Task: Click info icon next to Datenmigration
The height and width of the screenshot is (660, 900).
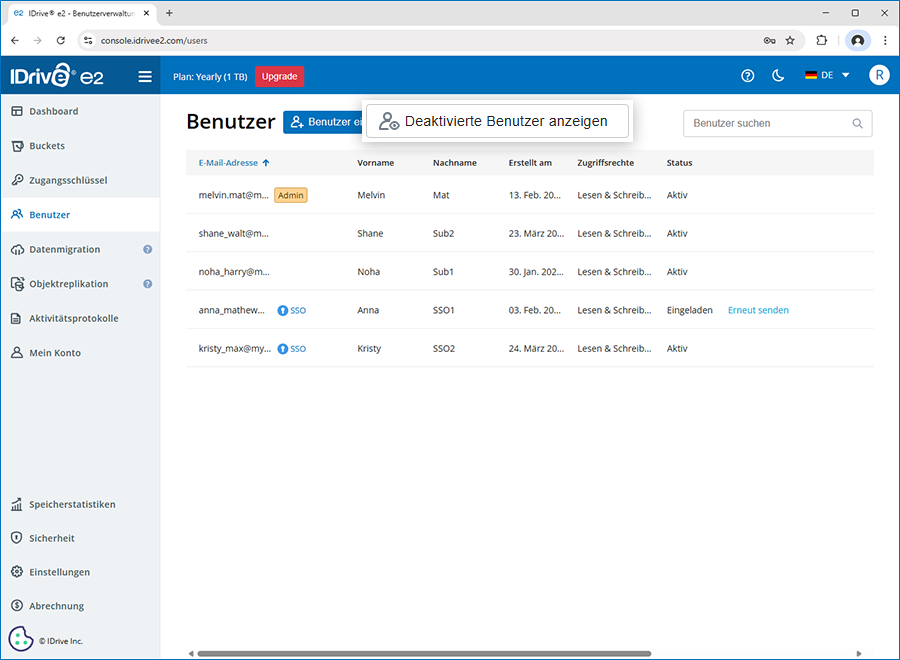Action: [147, 249]
